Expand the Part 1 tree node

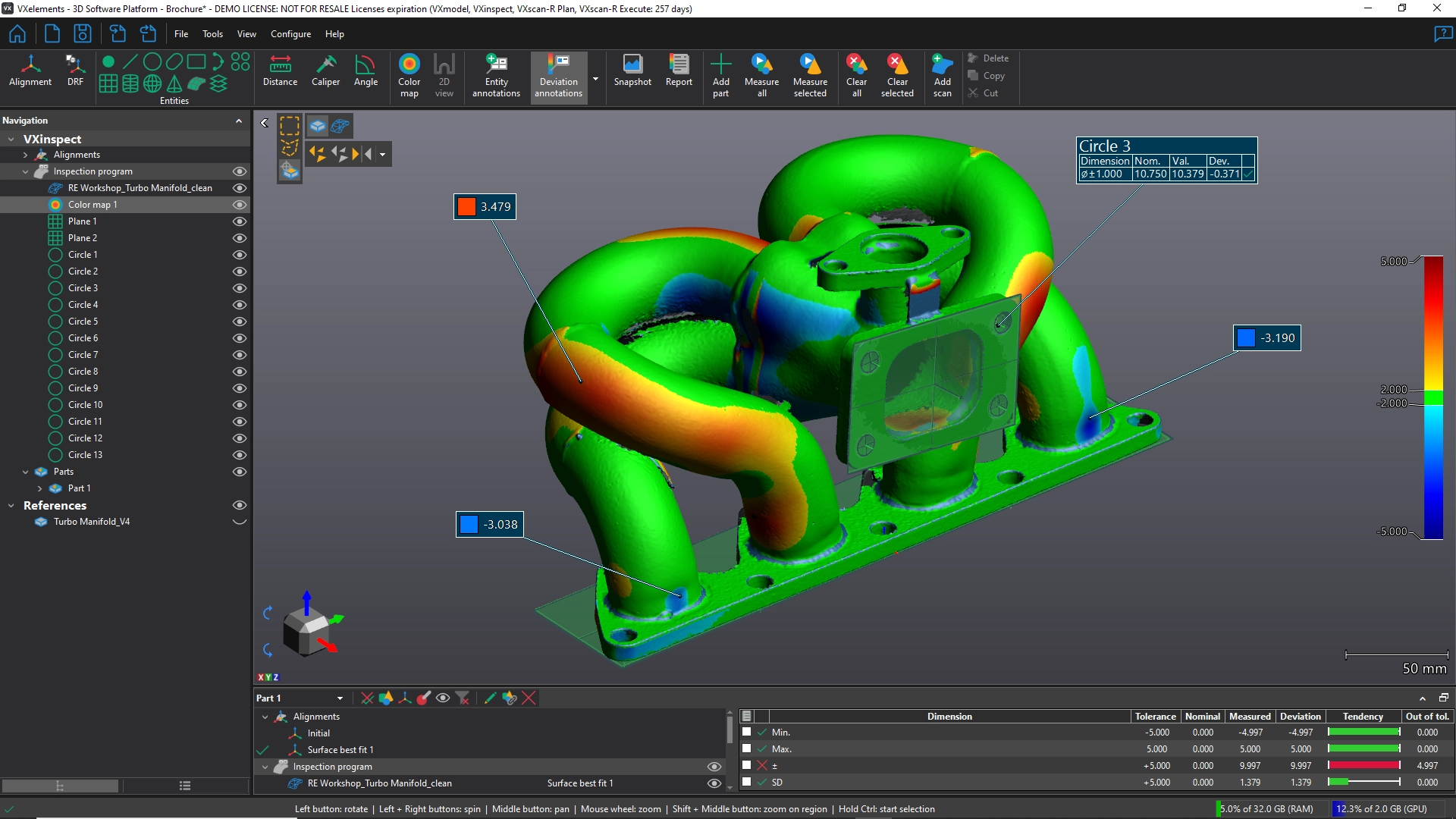[x=40, y=488]
